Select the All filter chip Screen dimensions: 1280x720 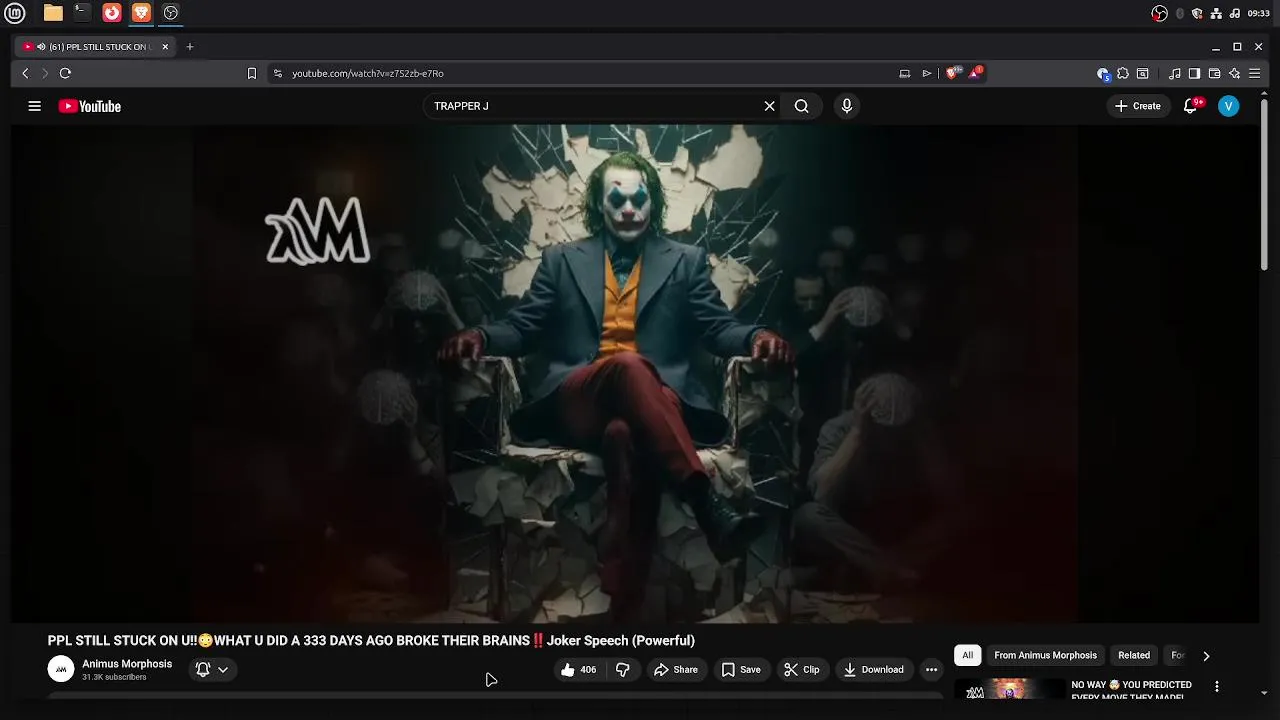[x=967, y=655]
